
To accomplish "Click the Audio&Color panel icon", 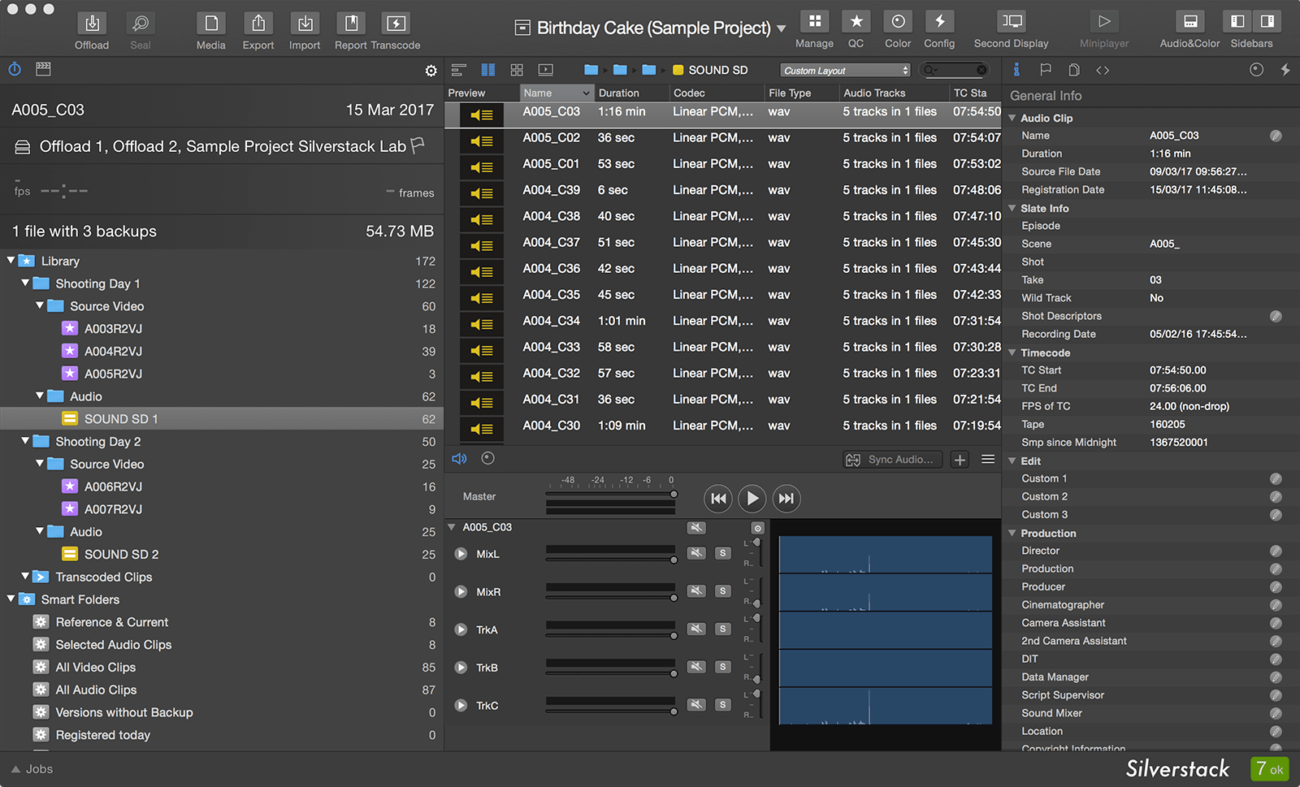I will pyautogui.click(x=1190, y=22).
